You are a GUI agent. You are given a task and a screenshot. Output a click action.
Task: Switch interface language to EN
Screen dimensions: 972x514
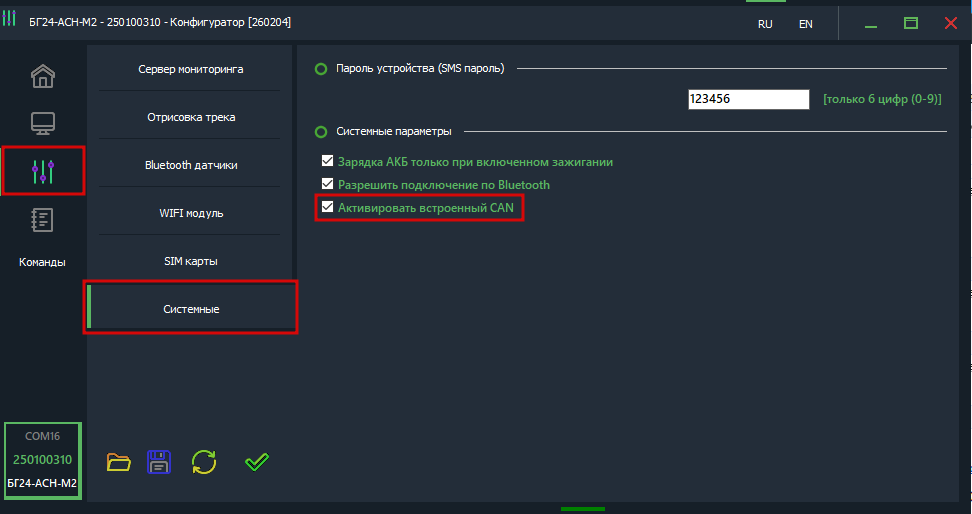pos(805,24)
